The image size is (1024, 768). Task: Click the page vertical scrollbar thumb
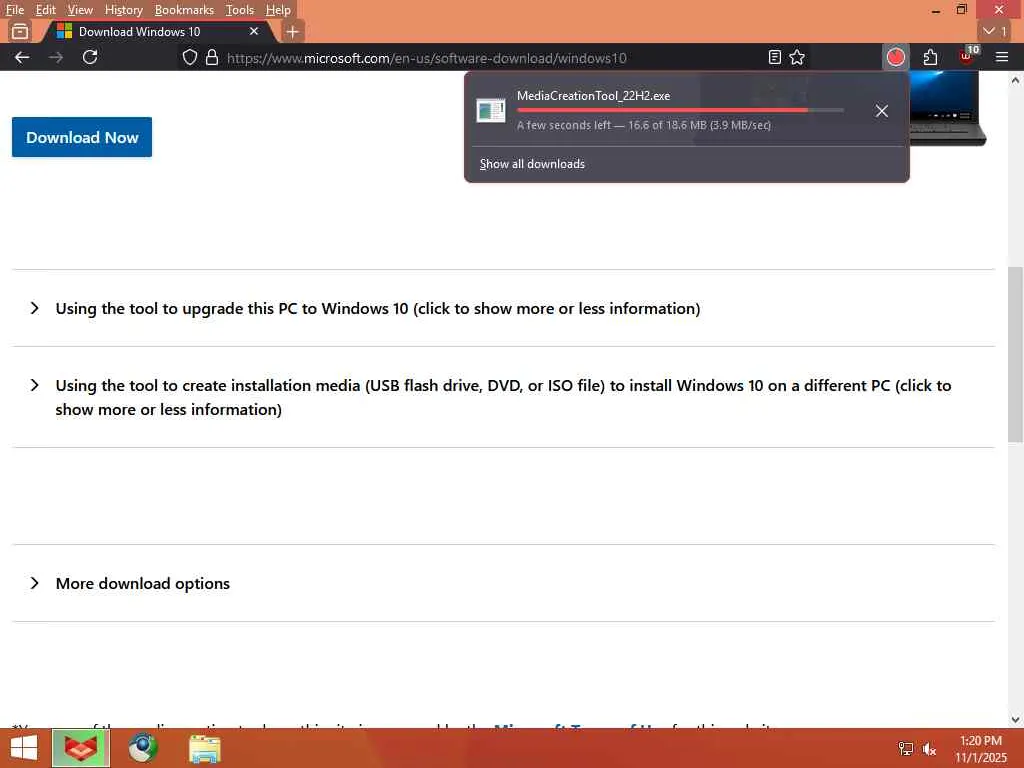(1015, 355)
